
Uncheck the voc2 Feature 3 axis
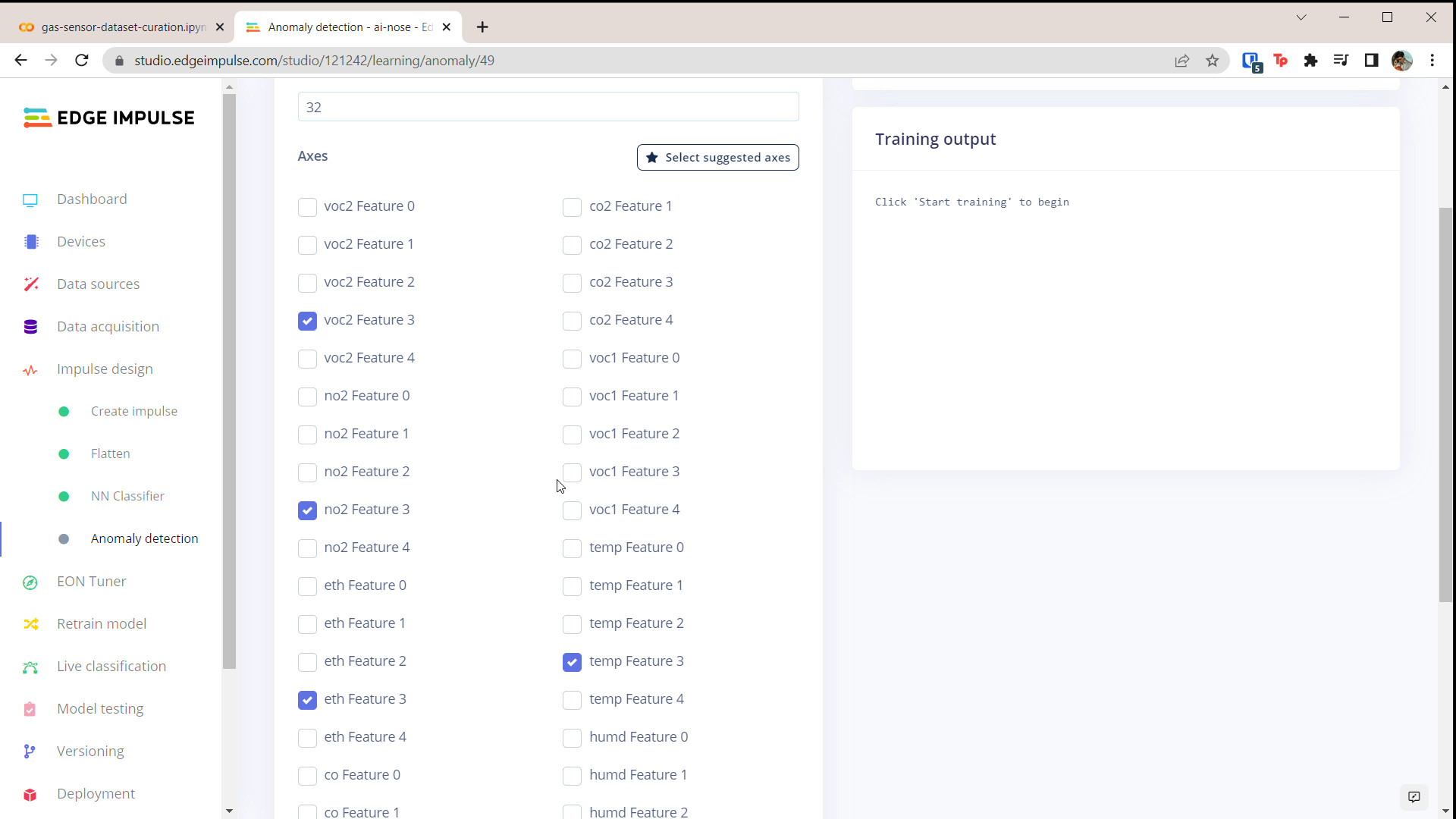pos(306,321)
